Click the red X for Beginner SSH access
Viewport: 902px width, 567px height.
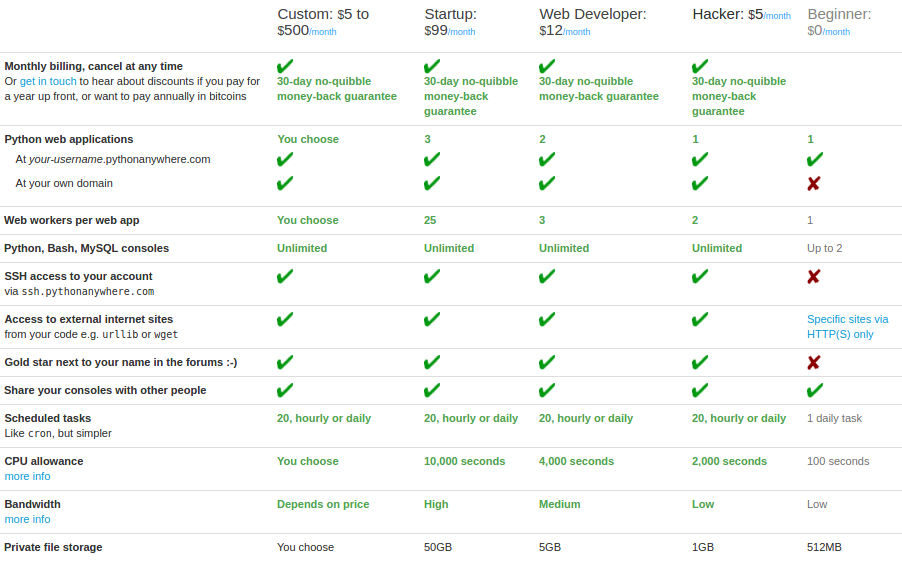pos(813,277)
